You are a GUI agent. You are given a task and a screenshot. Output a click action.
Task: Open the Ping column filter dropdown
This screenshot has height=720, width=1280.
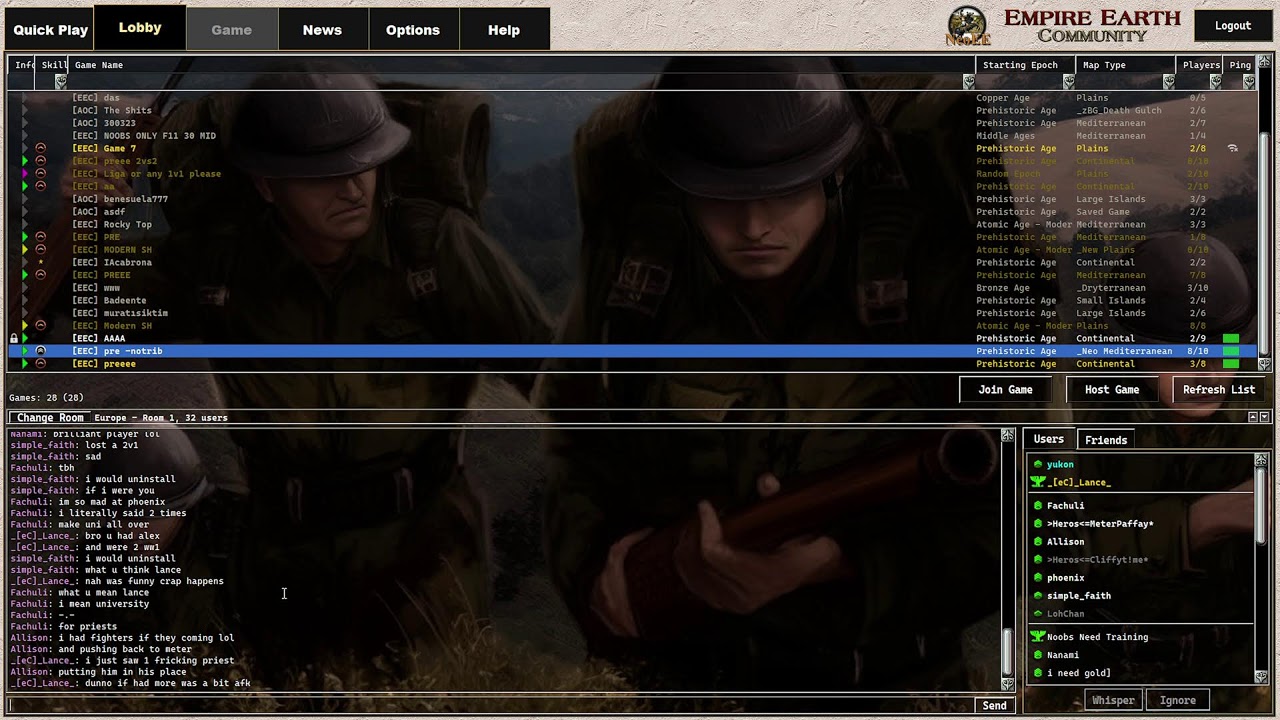point(1249,81)
